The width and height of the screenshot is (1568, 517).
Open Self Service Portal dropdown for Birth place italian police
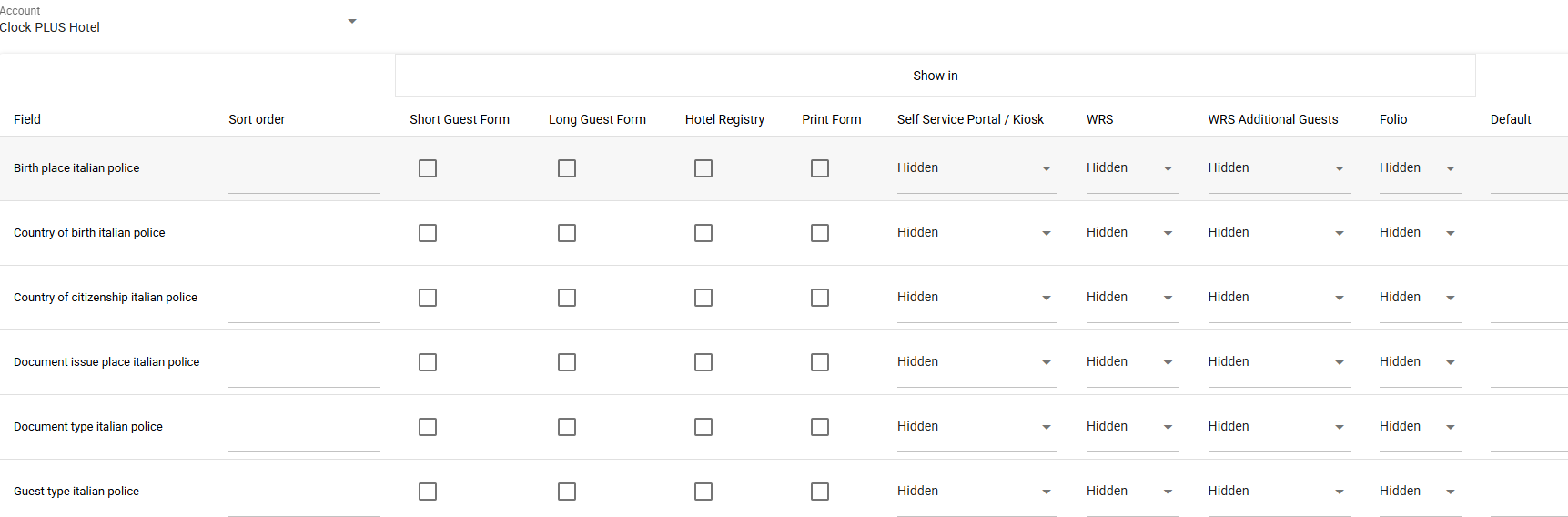pyautogui.click(x=976, y=168)
